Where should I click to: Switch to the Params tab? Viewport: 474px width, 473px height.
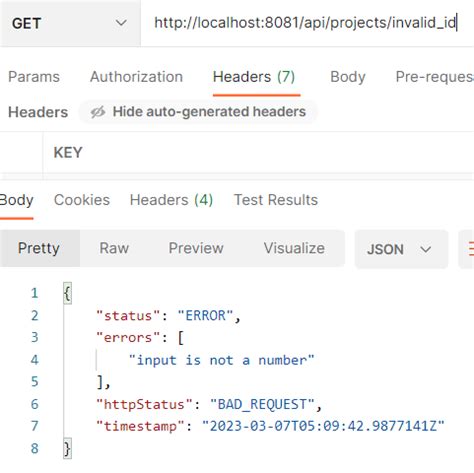(34, 77)
